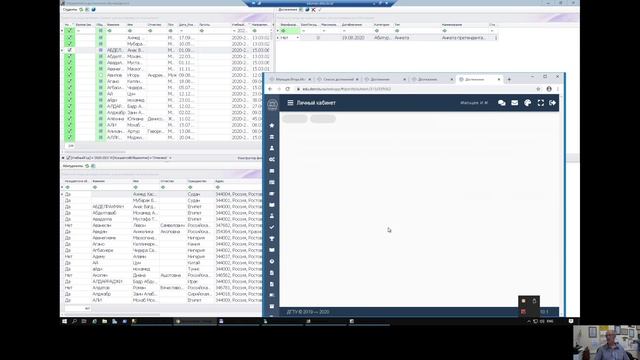The height and width of the screenshot is (360, 640).
Task: Toggle first-column checkbox in Ахмед student row
Action: click(x=69, y=38)
